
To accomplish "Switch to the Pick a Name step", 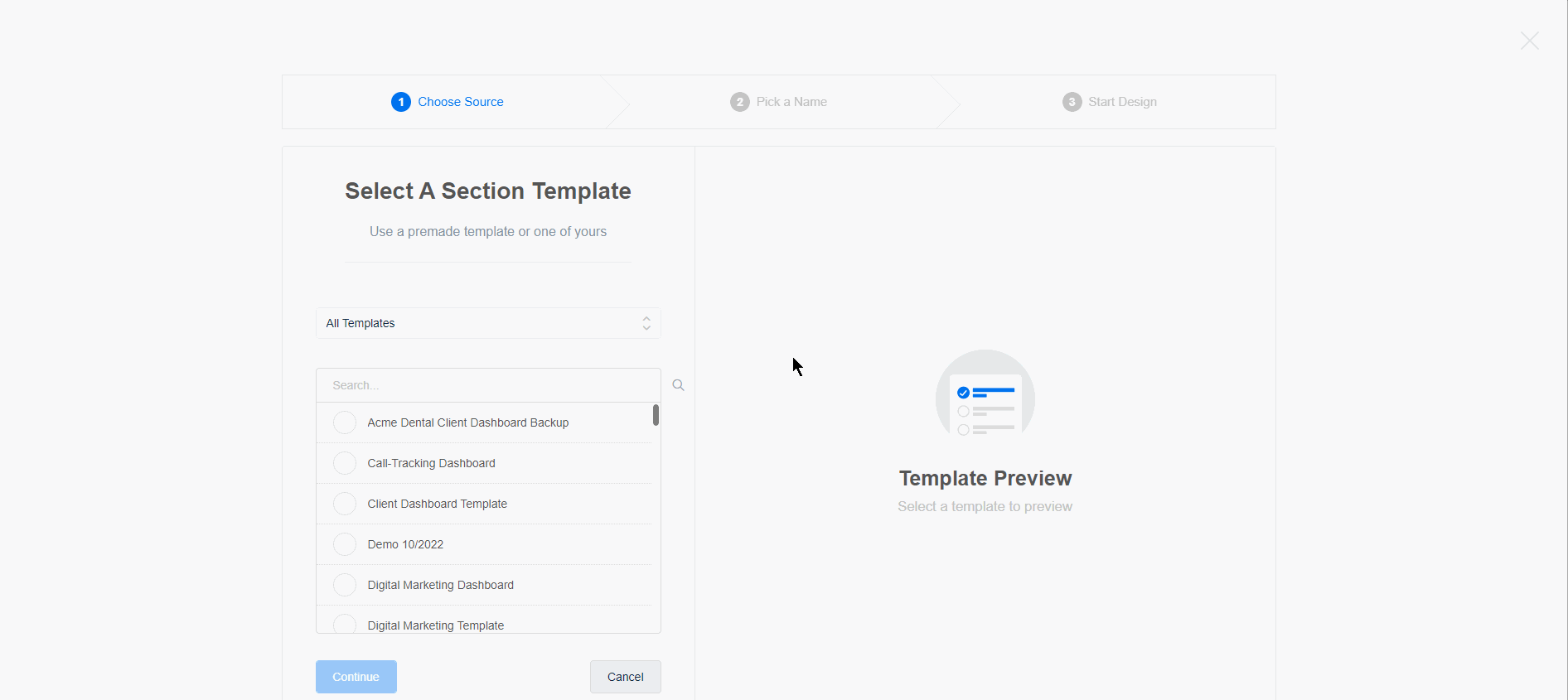I will (x=792, y=101).
